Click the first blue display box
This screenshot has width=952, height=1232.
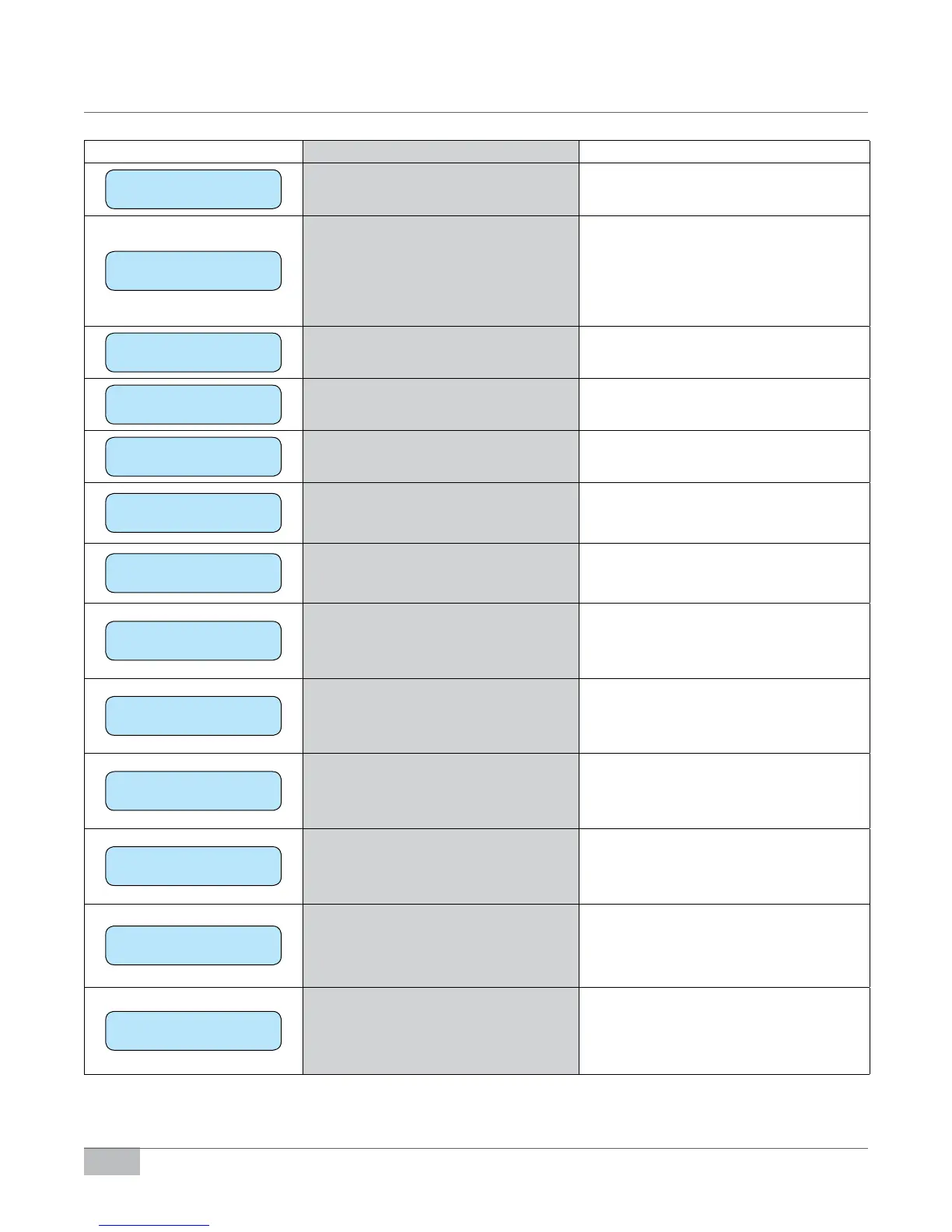coord(193,189)
